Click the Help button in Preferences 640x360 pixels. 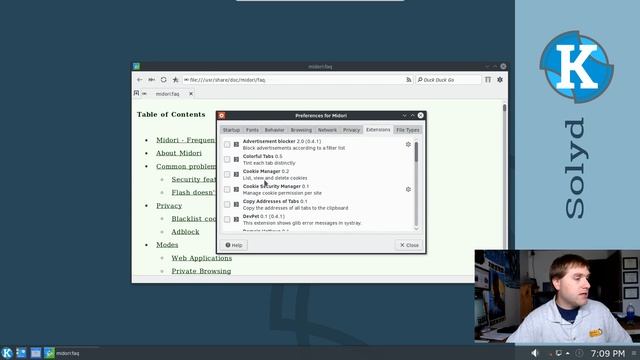234,245
